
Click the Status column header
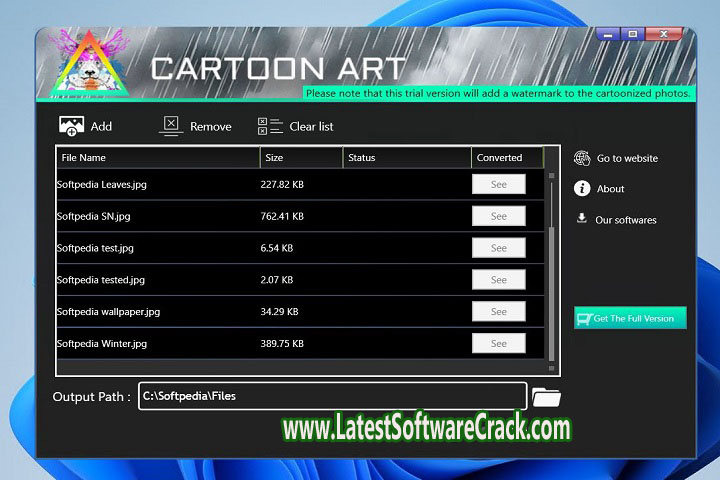click(x=406, y=158)
